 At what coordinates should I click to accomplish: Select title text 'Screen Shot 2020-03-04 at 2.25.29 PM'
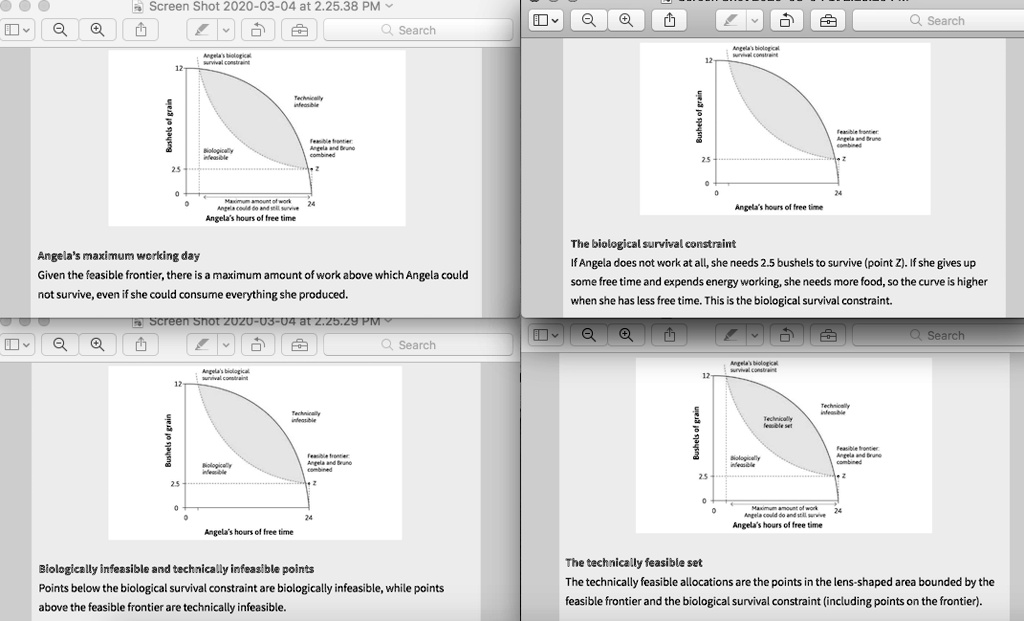point(264,321)
